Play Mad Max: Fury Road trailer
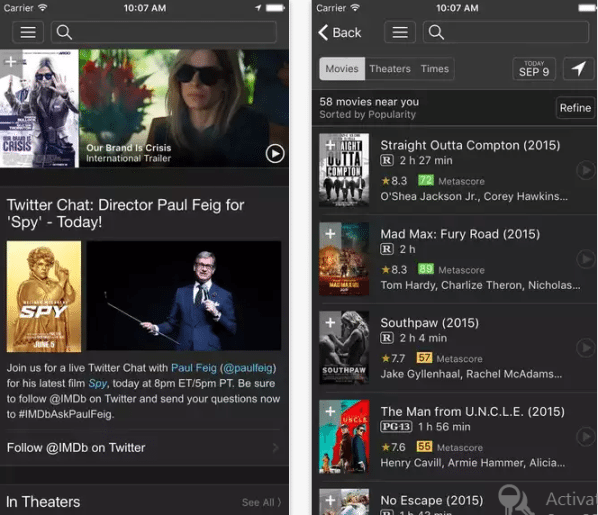 click(585, 259)
